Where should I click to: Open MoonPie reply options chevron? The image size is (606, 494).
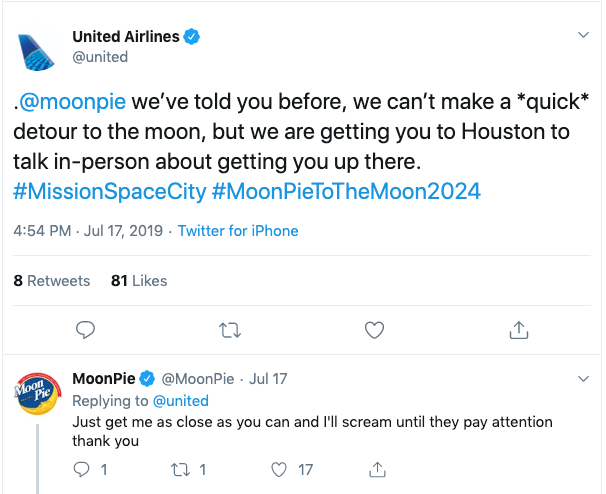click(585, 379)
